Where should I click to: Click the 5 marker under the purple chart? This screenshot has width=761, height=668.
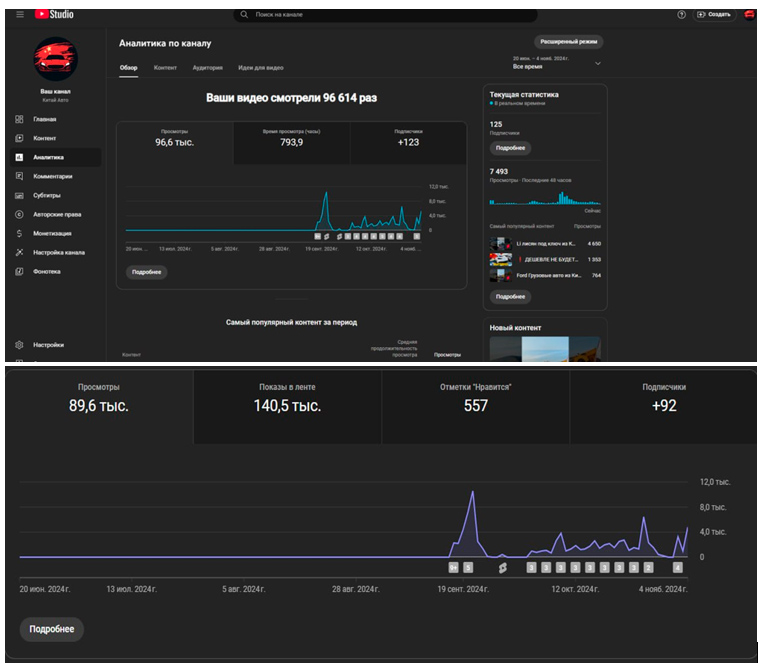coord(468,568)
